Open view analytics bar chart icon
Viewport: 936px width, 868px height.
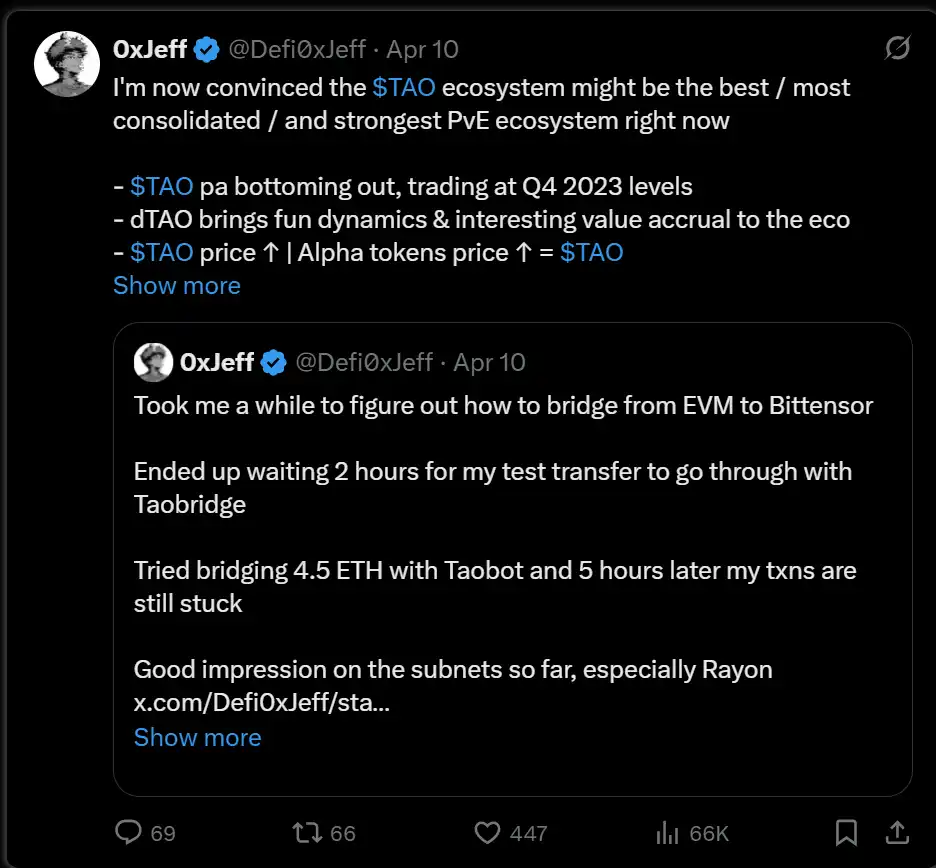(x=666, y=832)
